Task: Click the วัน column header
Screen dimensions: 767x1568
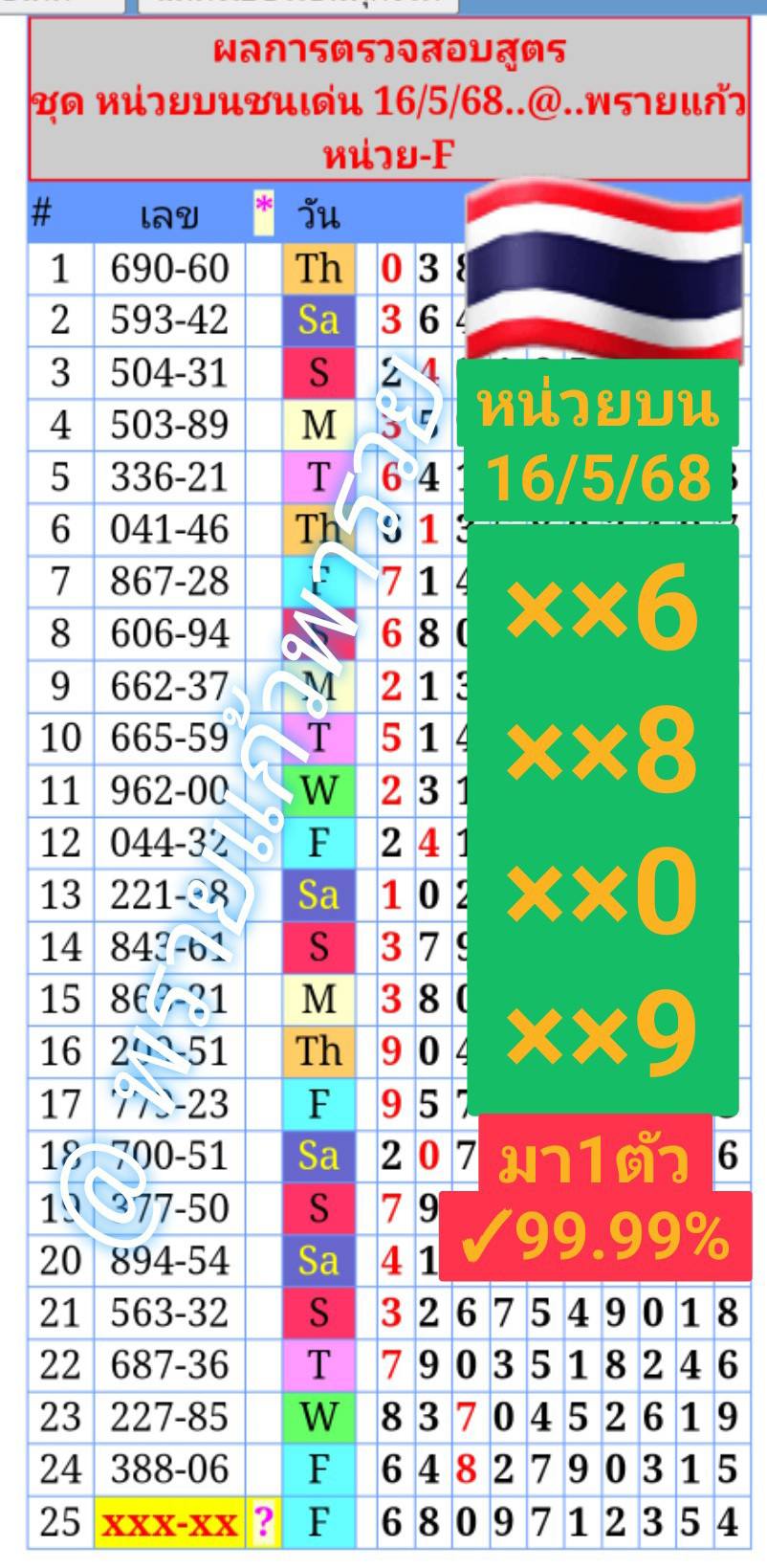Action: 318,214
